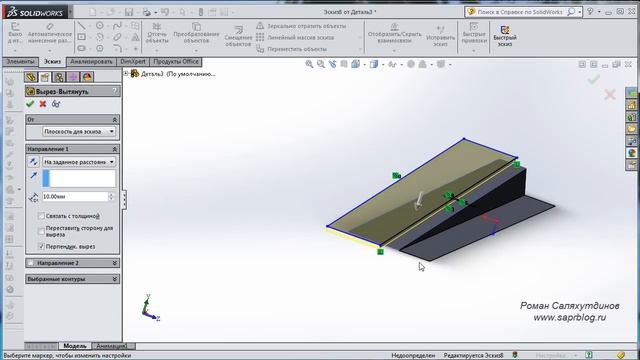Click Исправить эскиз tool

point(440,36)
